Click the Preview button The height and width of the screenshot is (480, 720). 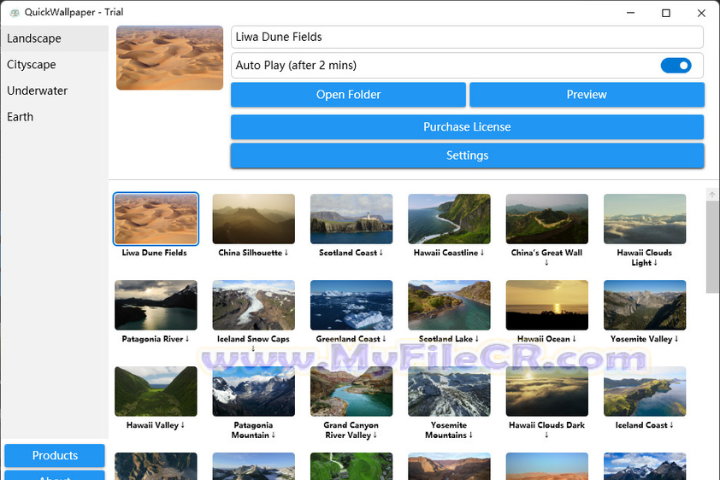tap(586, 95)
